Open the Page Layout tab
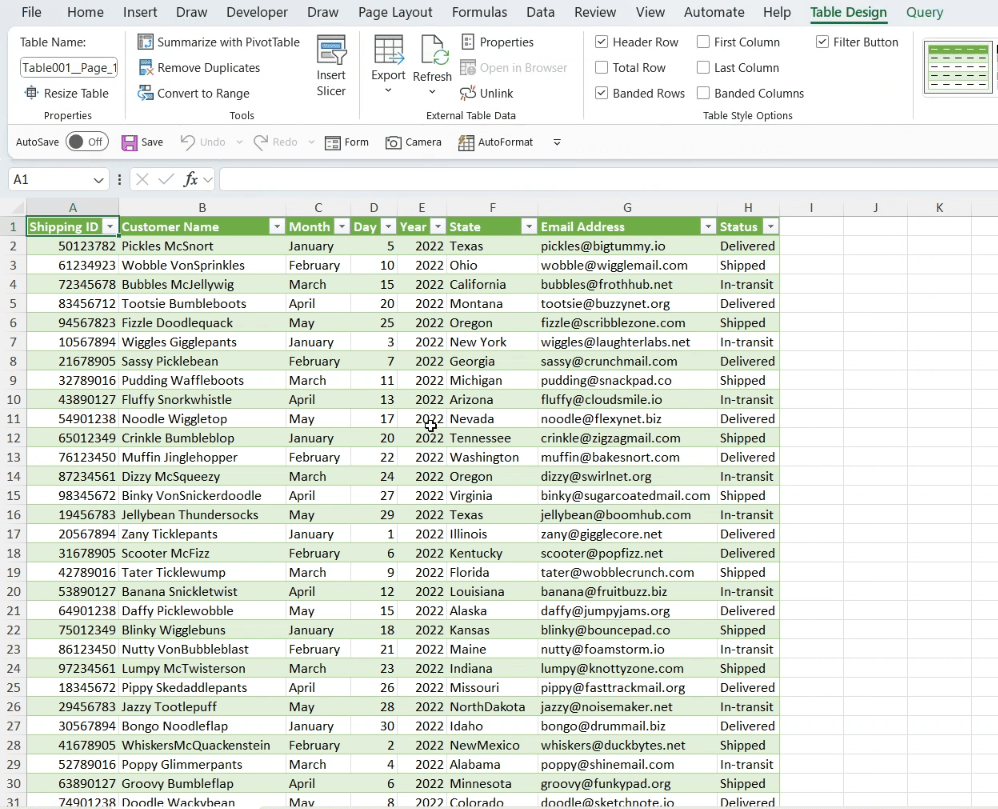 395,12
